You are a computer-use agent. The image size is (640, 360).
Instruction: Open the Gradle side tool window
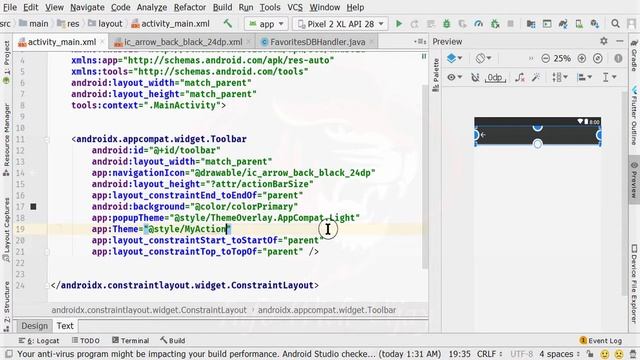click(x=634, y=55)
